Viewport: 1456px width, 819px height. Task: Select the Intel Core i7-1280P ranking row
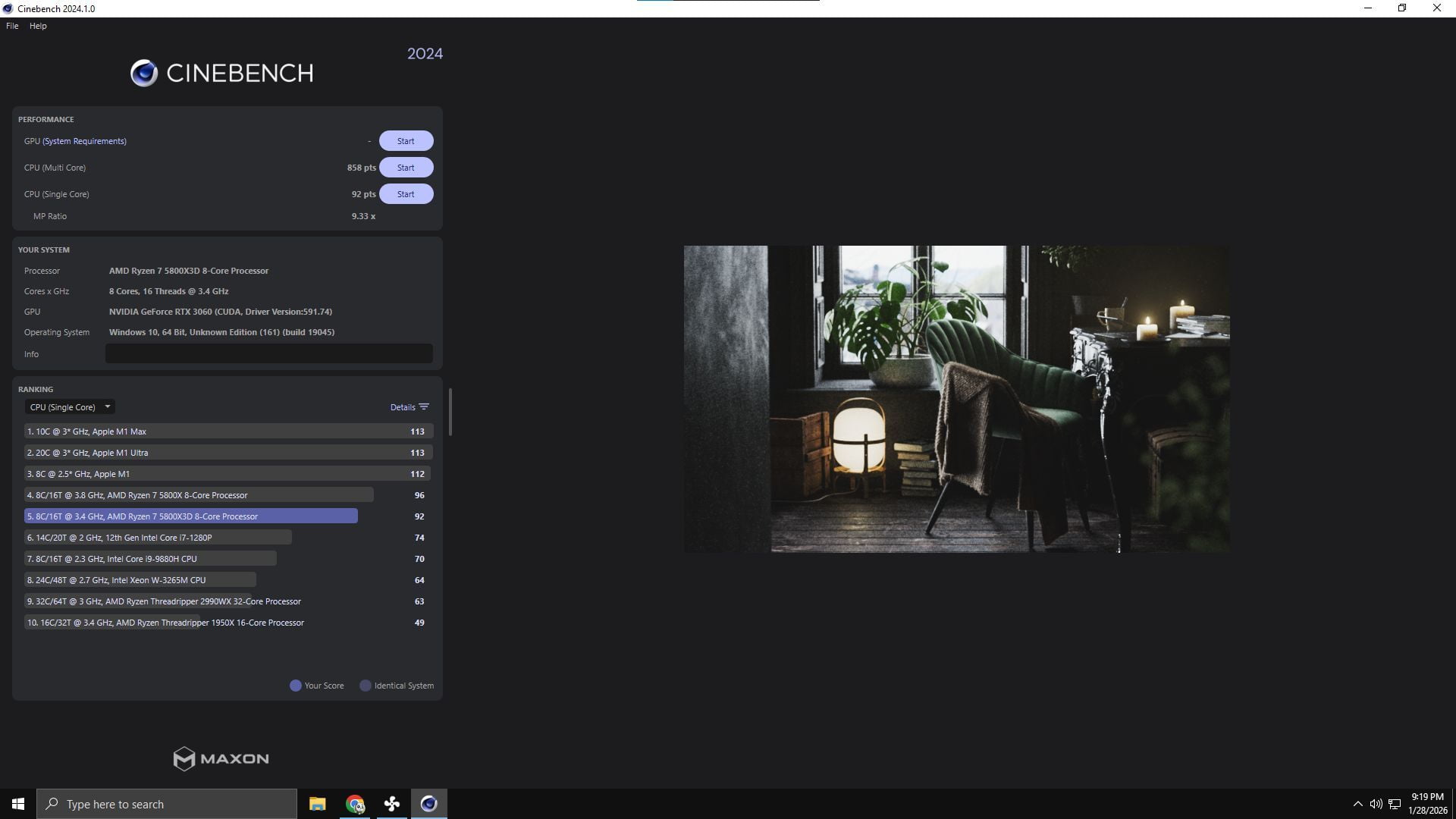(x=228, y=538)
